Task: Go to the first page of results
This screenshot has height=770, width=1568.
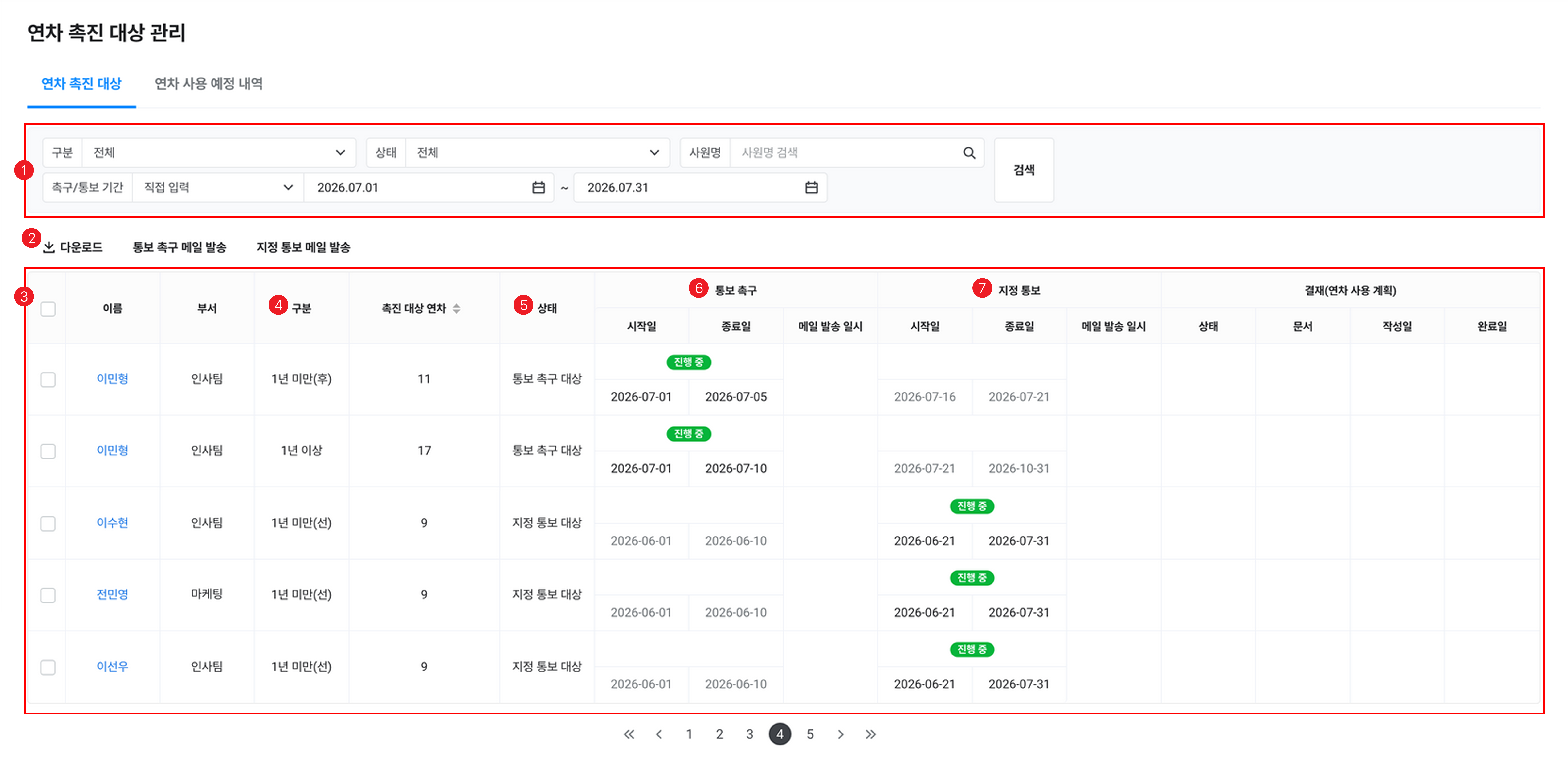Action: [629, 734]
